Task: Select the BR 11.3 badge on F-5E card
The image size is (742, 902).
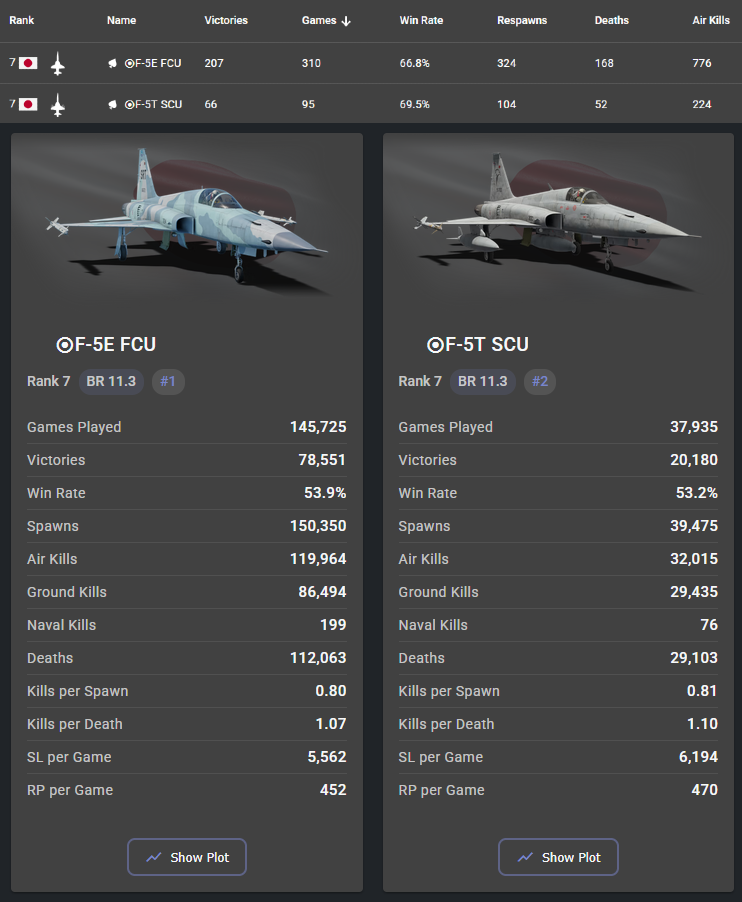Action: click(111, 381)
